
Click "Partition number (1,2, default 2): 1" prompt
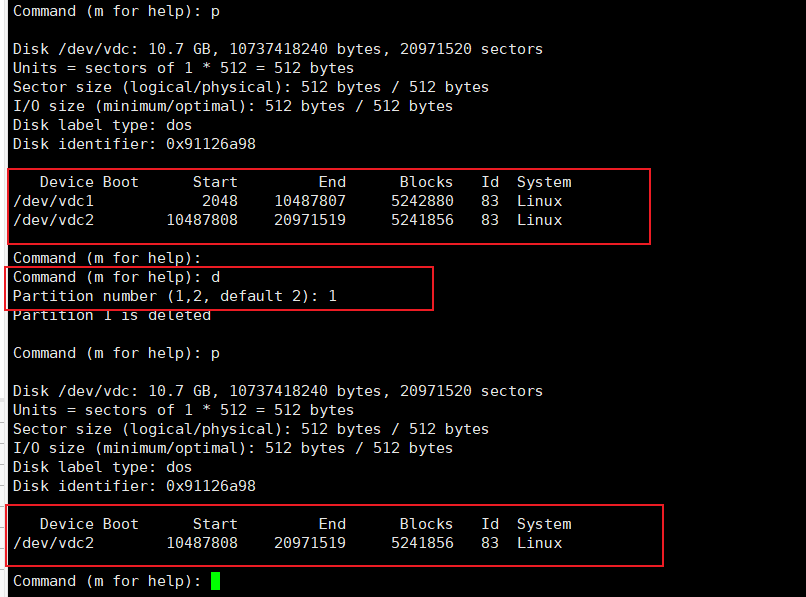coord(175,297)
